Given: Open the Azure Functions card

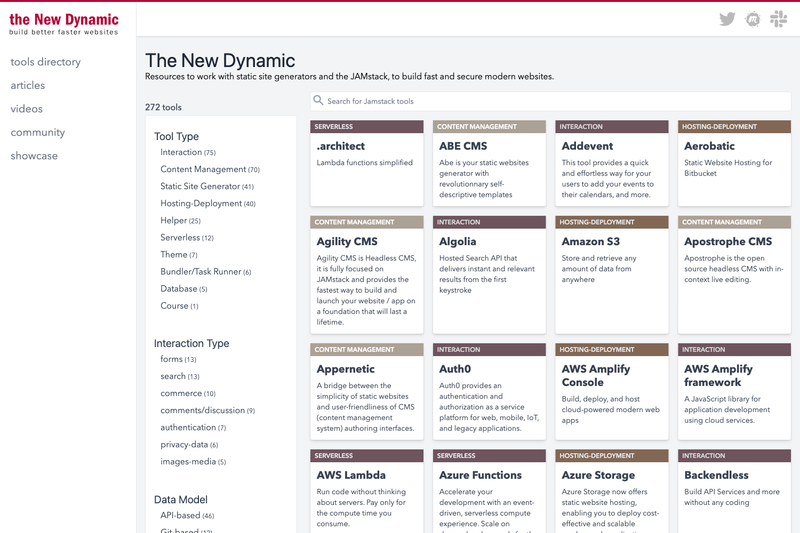Looking at the screenshot, I should tap(489, 491).
